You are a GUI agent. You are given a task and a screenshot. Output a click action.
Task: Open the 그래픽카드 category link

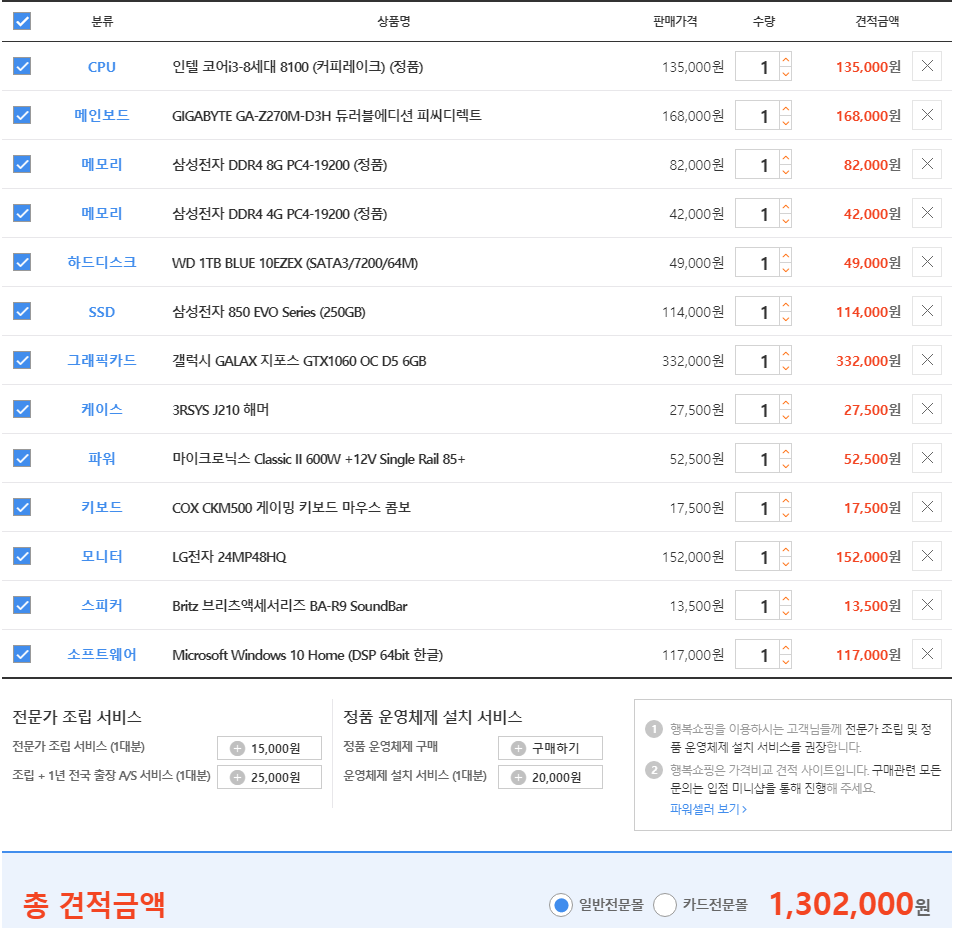[101, 360]
